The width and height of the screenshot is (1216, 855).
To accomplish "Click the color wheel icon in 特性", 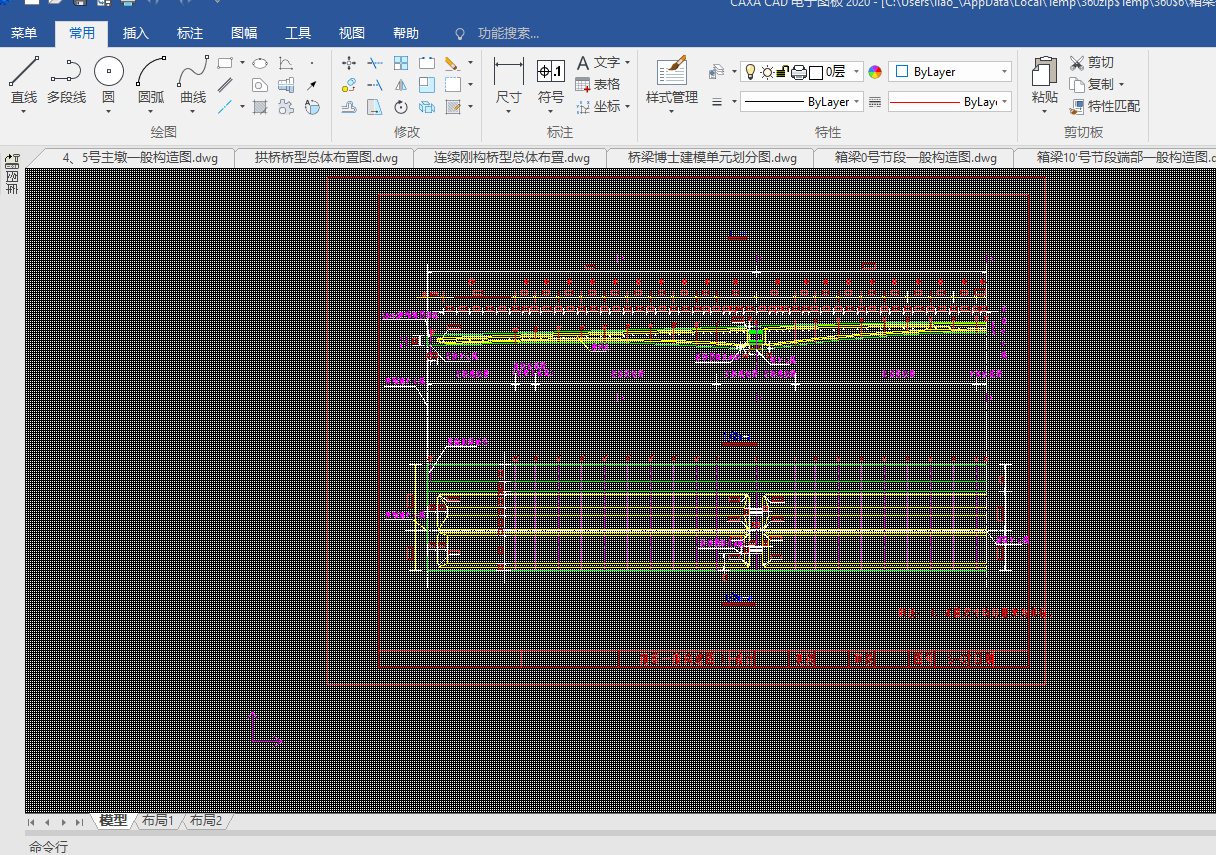I will (x=875, y=72).
